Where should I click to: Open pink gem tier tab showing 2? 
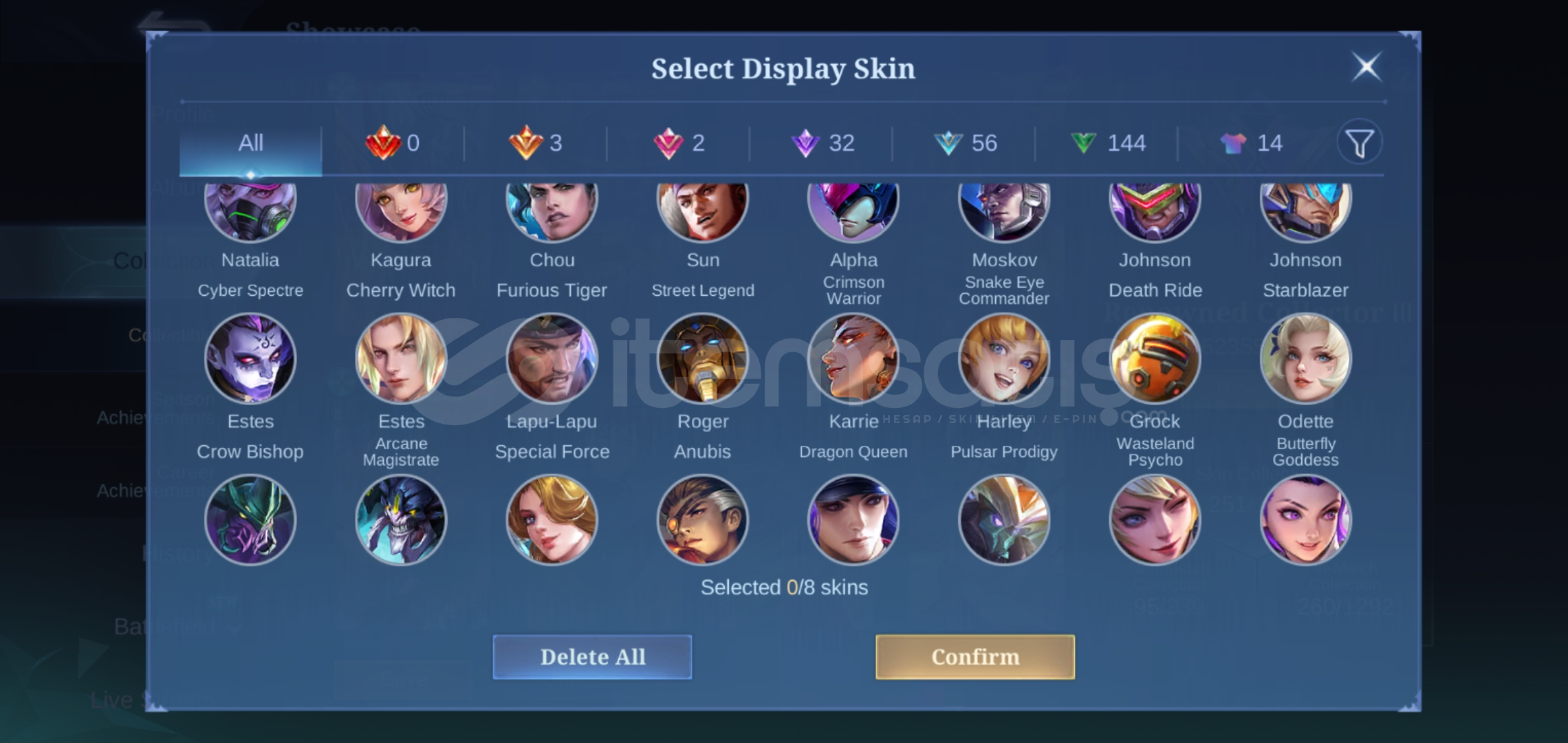(678, 143)
